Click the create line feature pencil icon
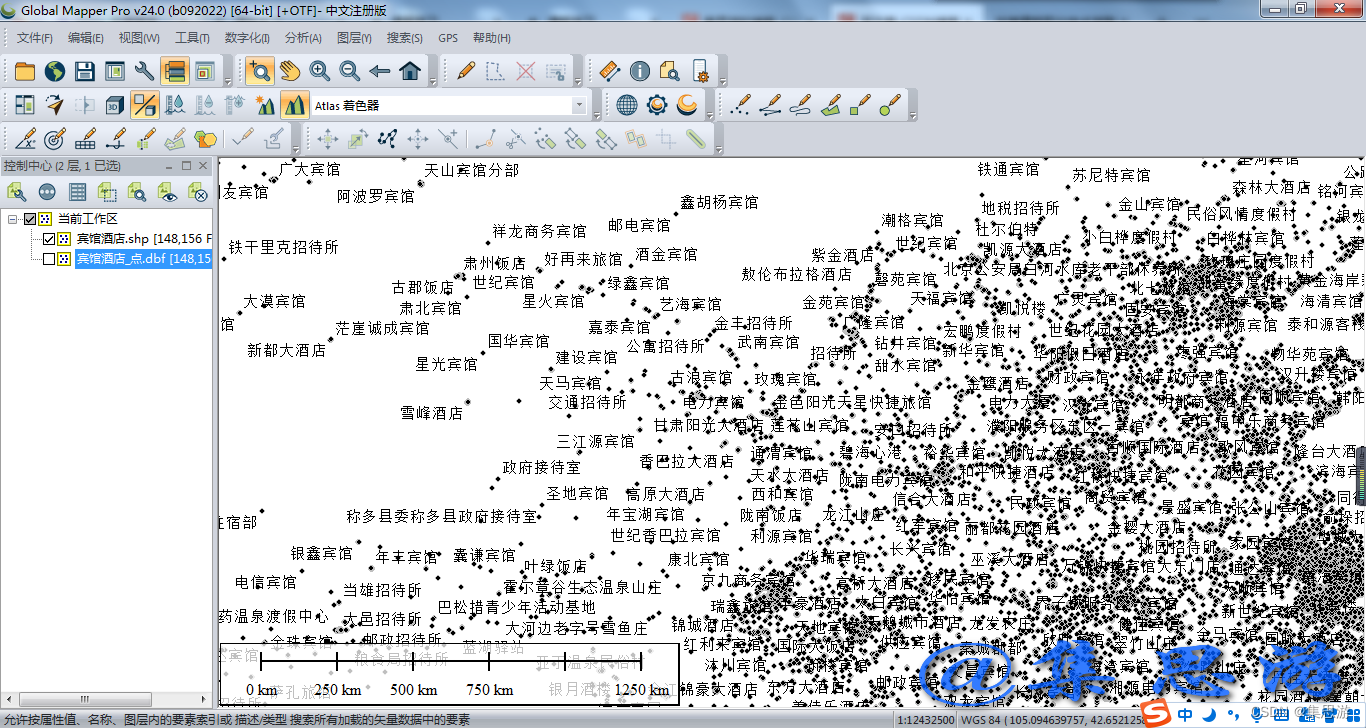Image resolution: width=1366 pixels, height=728 pixels. point(770,104)
